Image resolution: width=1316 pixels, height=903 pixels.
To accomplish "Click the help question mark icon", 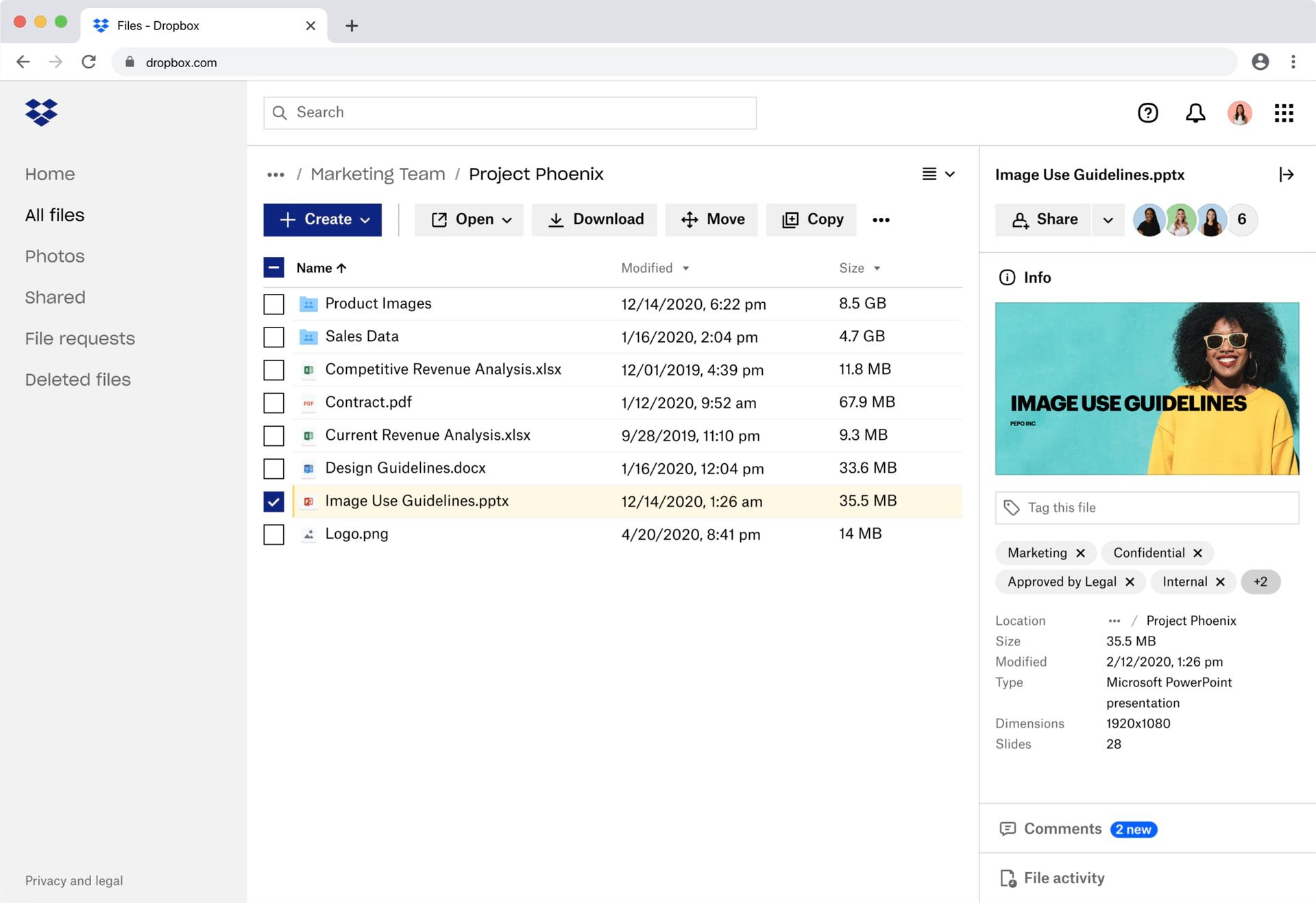I will 1148,112.
